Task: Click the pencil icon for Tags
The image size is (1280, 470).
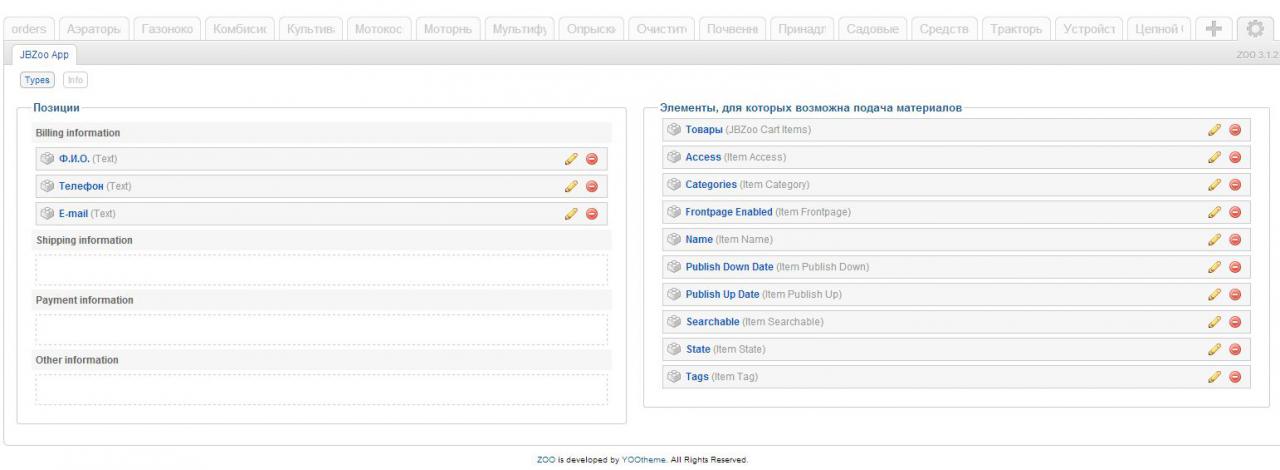Action: 1214,377
